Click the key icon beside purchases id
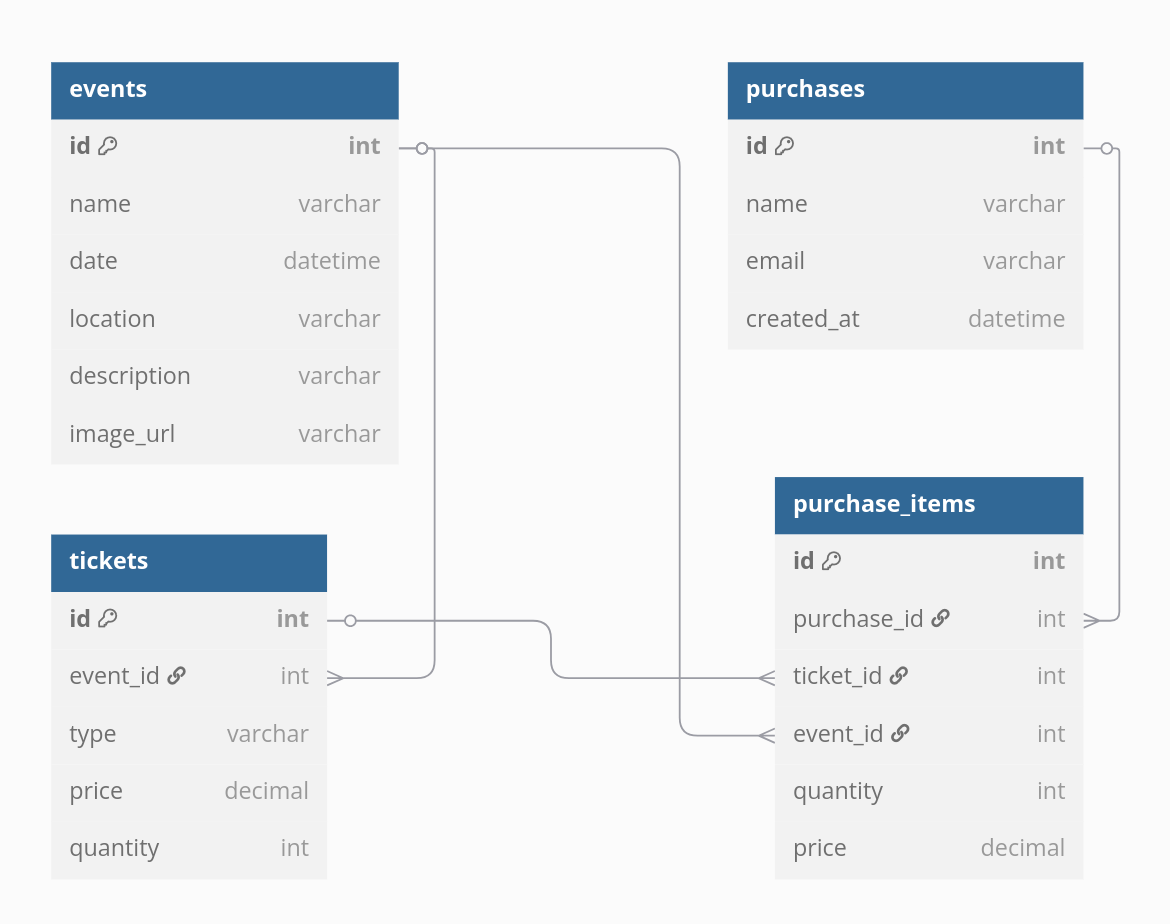 click(x=785, y=146)
